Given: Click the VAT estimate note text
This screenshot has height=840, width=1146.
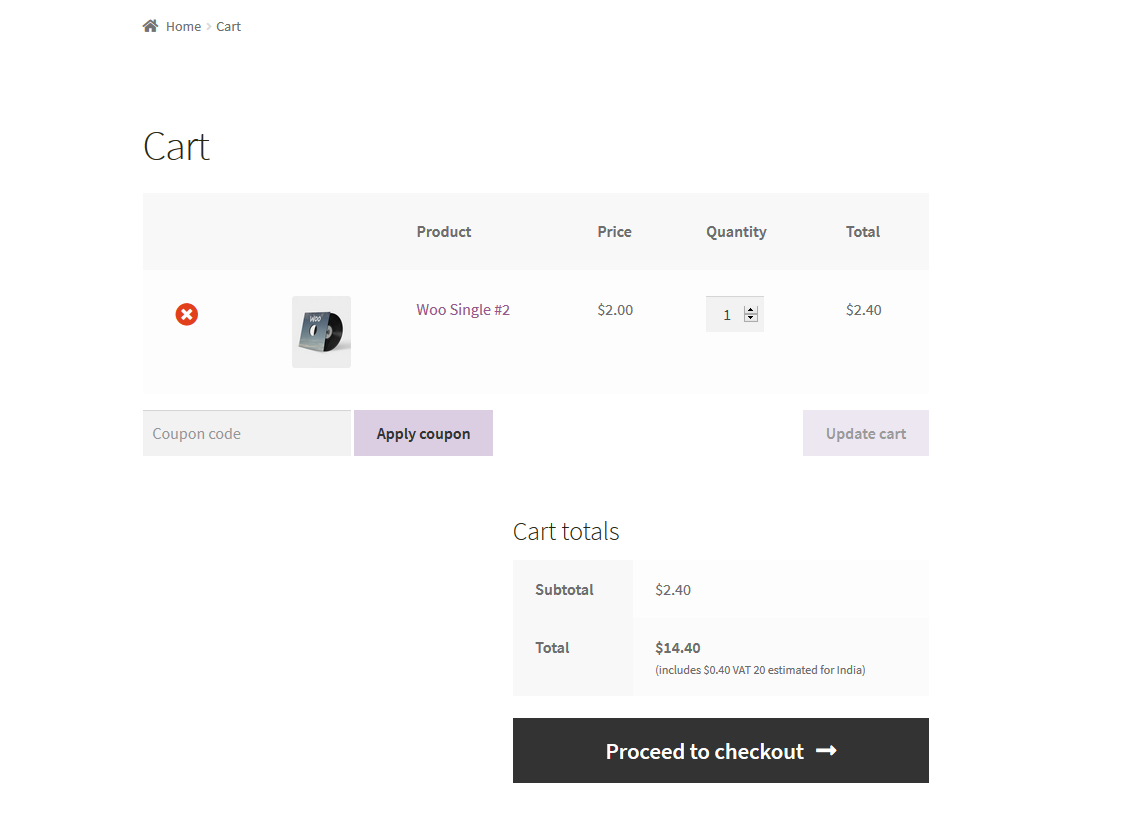Looking at the screenshot, I should pyautogui.click(x=760, y=670).
